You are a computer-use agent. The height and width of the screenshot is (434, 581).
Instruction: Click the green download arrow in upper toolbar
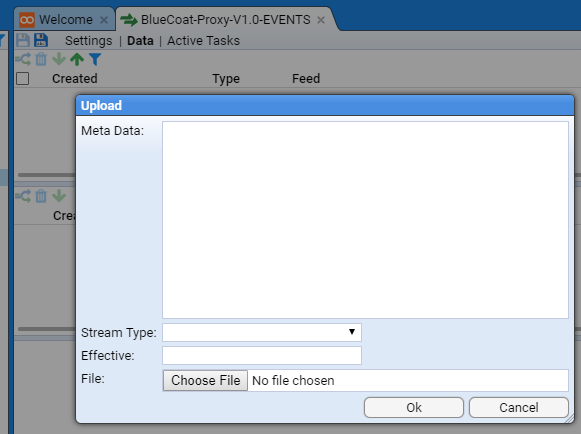click(59, 59)
